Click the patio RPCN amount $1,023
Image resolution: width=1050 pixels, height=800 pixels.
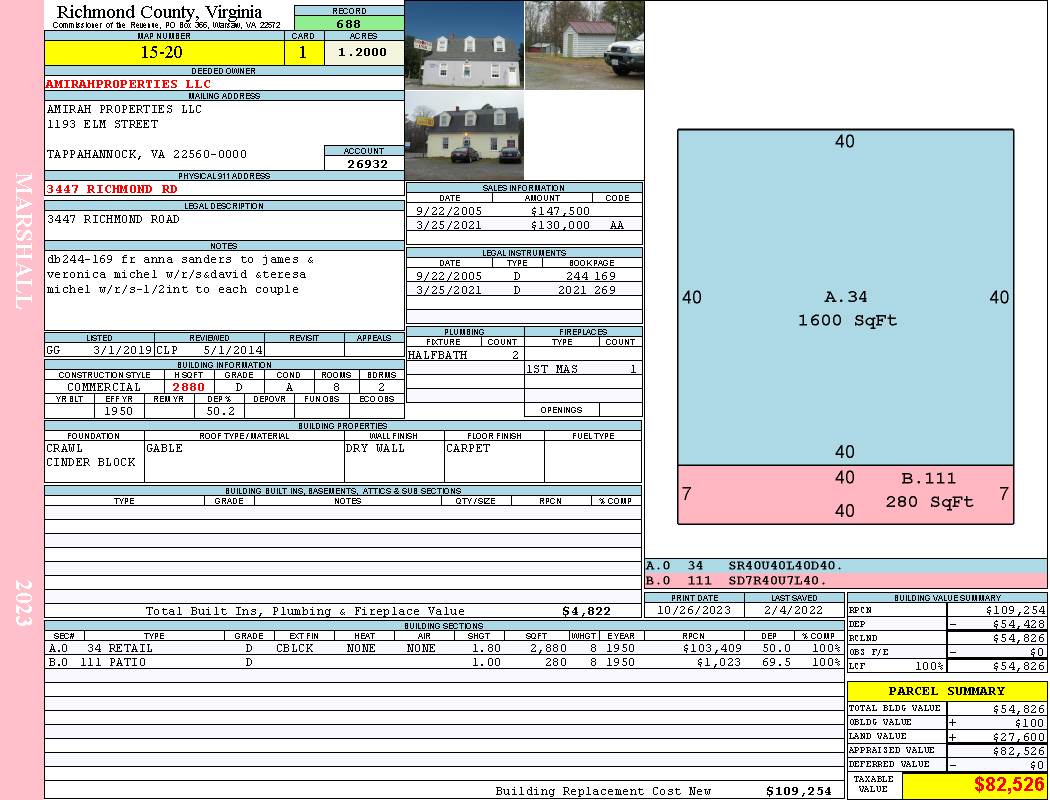719,662
